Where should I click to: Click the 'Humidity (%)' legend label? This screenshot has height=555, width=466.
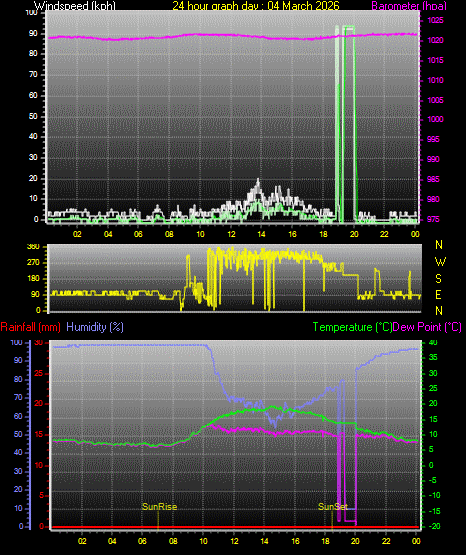click(95, 327)
